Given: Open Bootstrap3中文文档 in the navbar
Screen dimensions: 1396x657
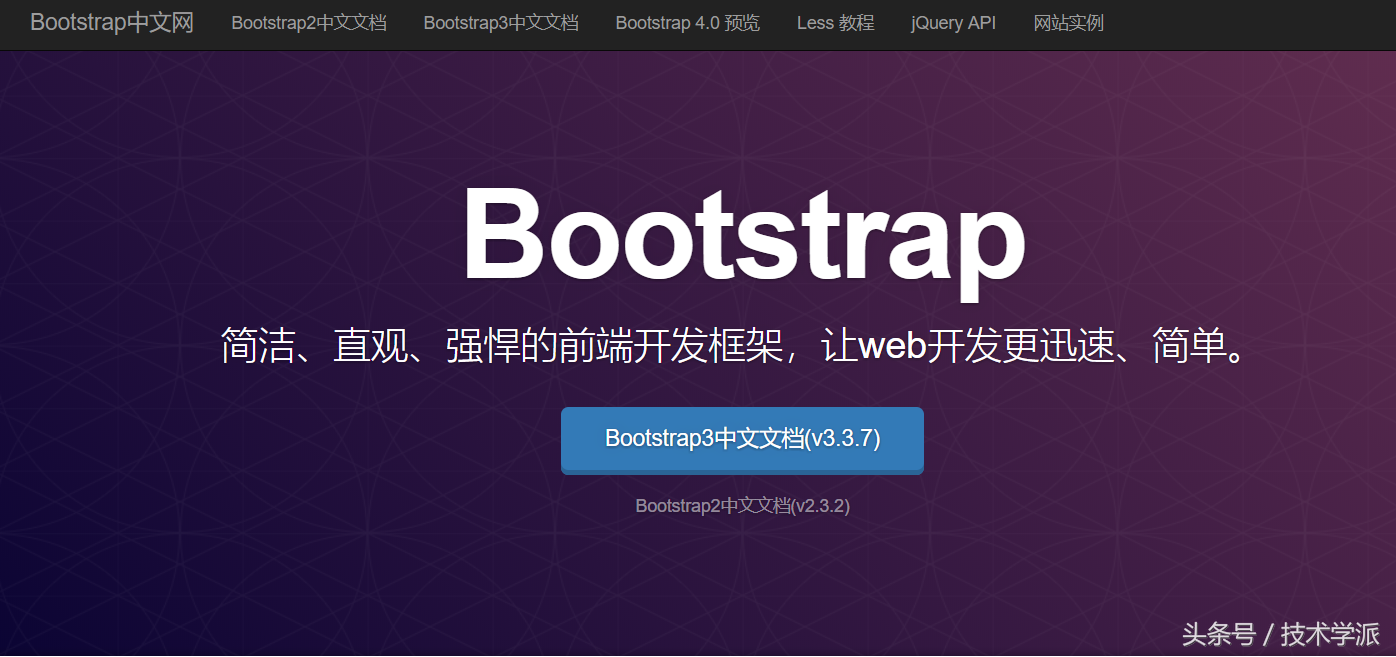Looking at the screenshot, I should [x=501, y=23].
